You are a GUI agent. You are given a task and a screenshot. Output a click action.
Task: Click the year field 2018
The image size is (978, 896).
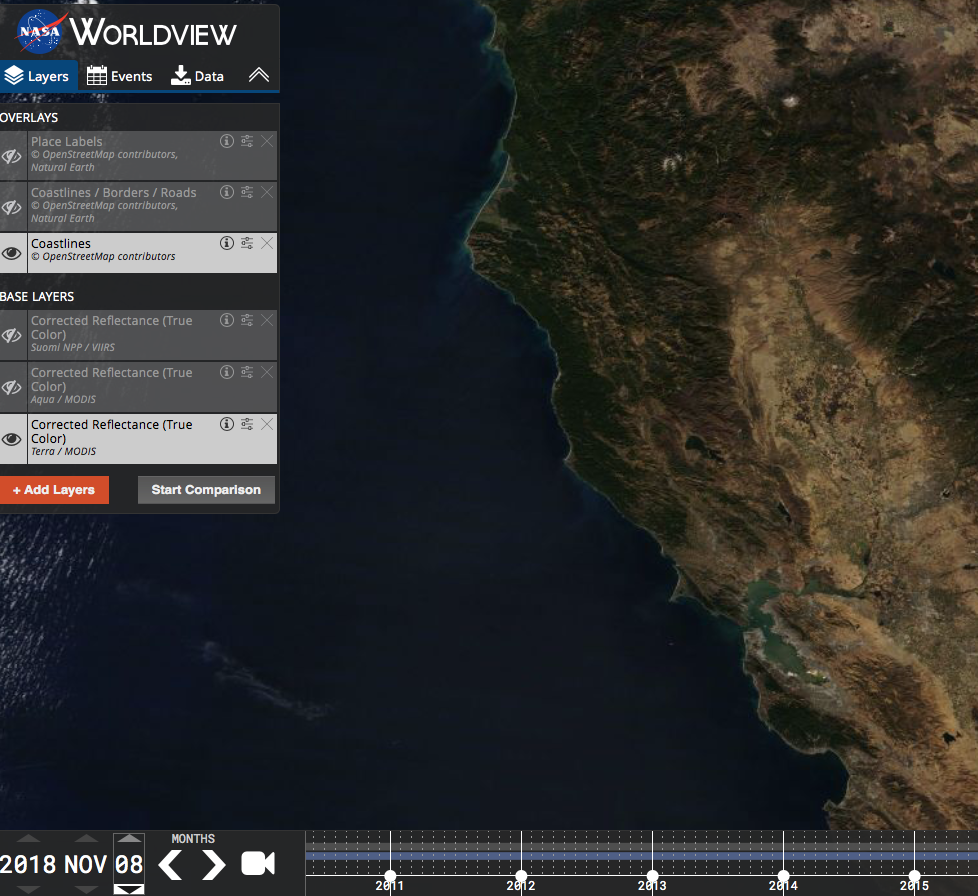[x=28, y=865]
